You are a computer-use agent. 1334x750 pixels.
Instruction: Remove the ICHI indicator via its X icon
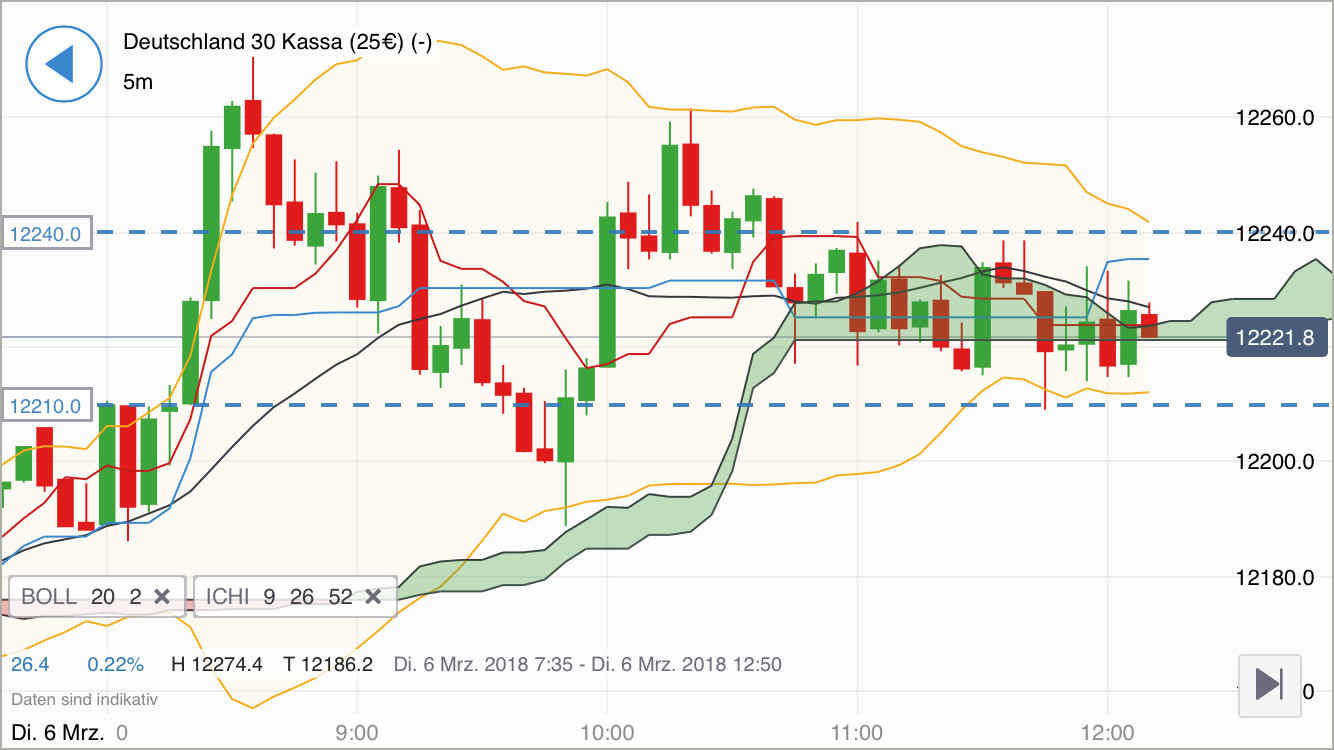[373, 596]
